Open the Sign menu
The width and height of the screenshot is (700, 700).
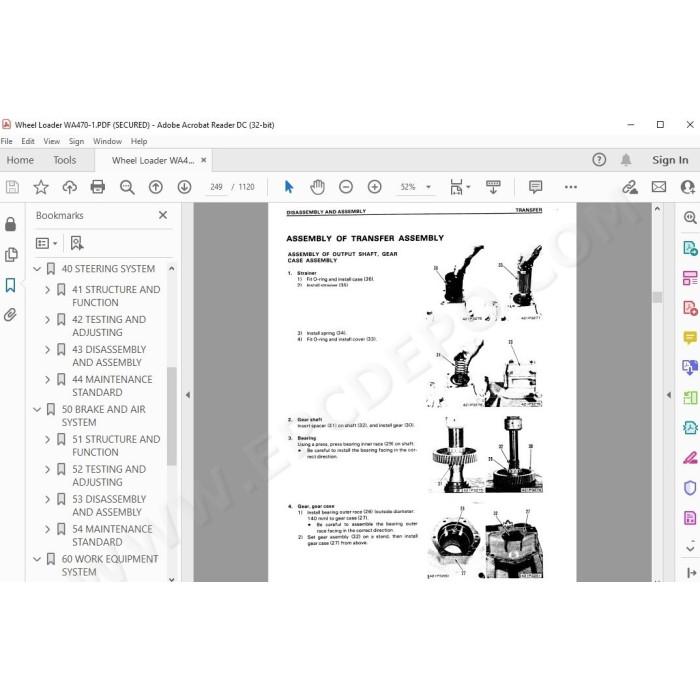click(x=76, y=141)
